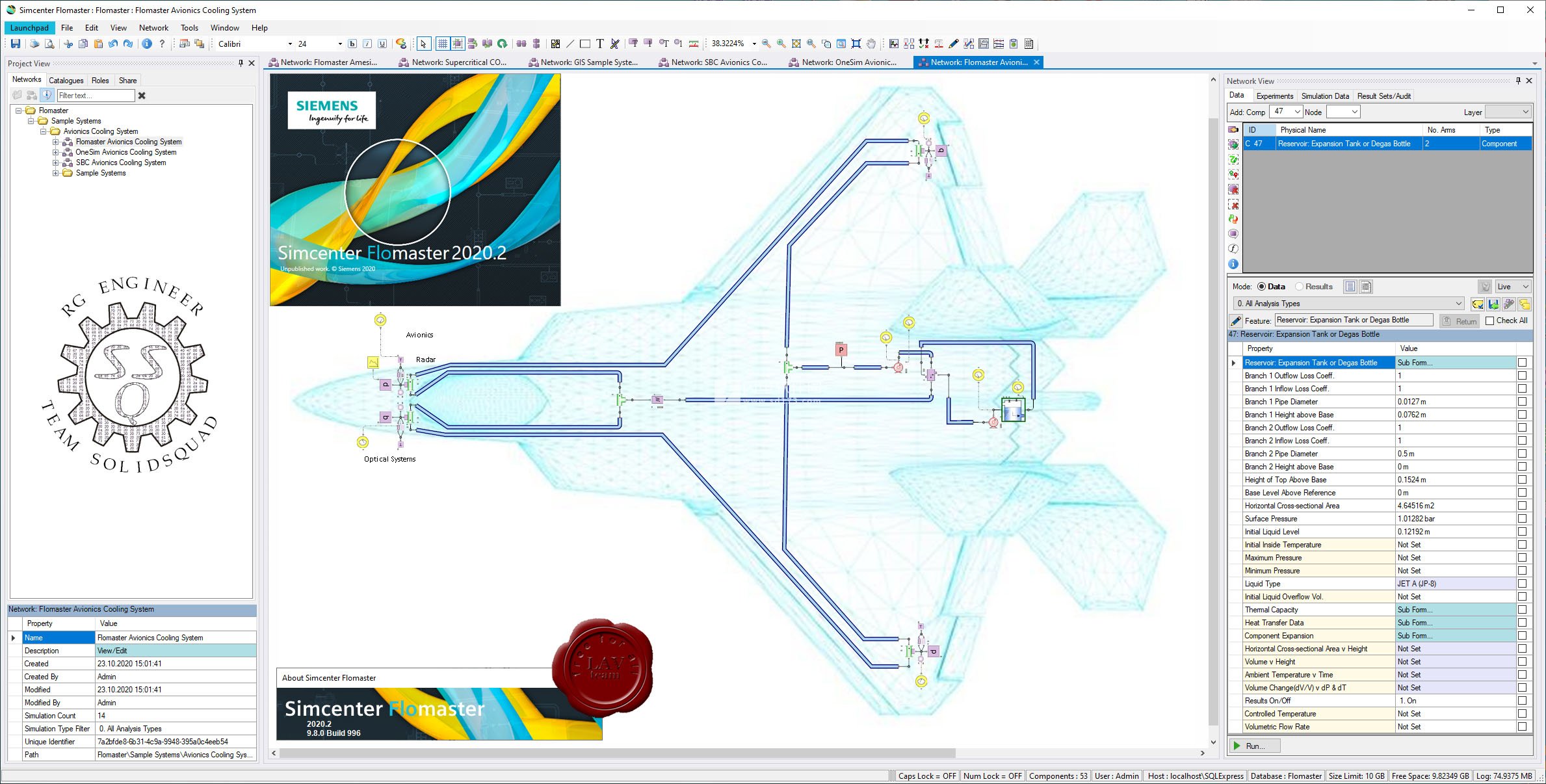Open the zoom percentage dropdown
Image resolution: width=1546 pixels, height=784 pixels.
point(754,44)
